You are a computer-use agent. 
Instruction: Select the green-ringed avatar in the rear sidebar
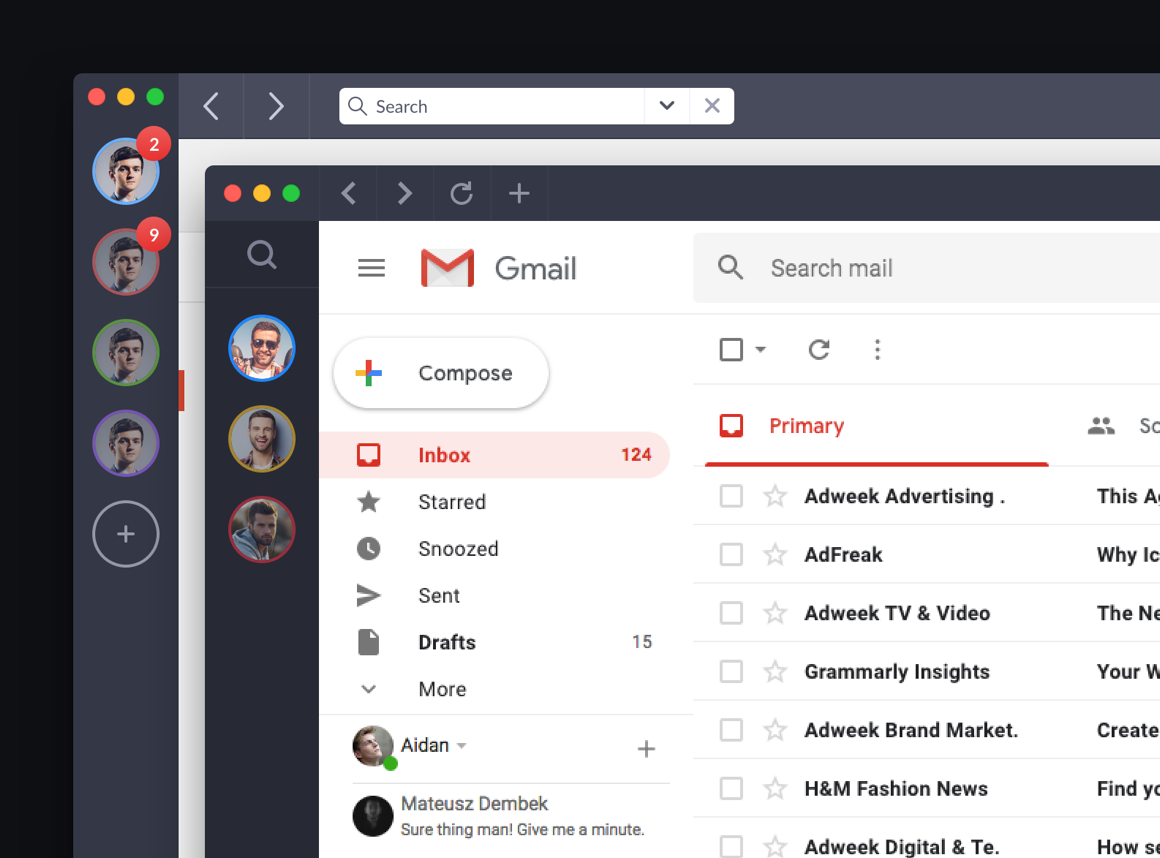click(x=126, y=353)
